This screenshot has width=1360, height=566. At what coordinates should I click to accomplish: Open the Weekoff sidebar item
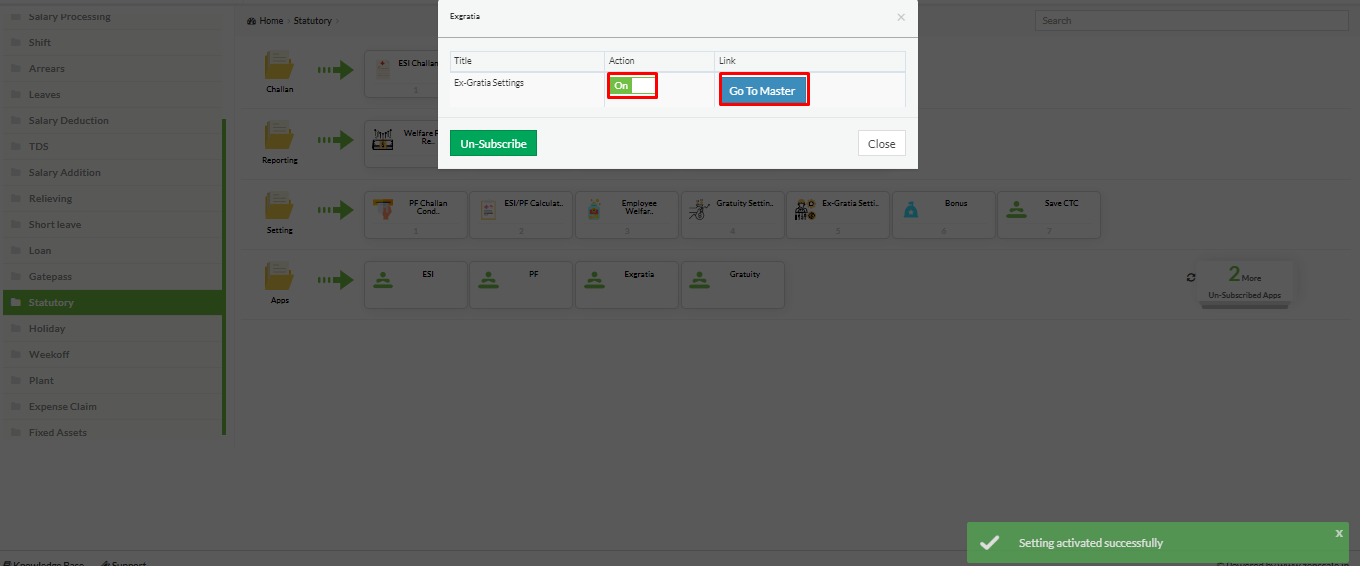112,354
